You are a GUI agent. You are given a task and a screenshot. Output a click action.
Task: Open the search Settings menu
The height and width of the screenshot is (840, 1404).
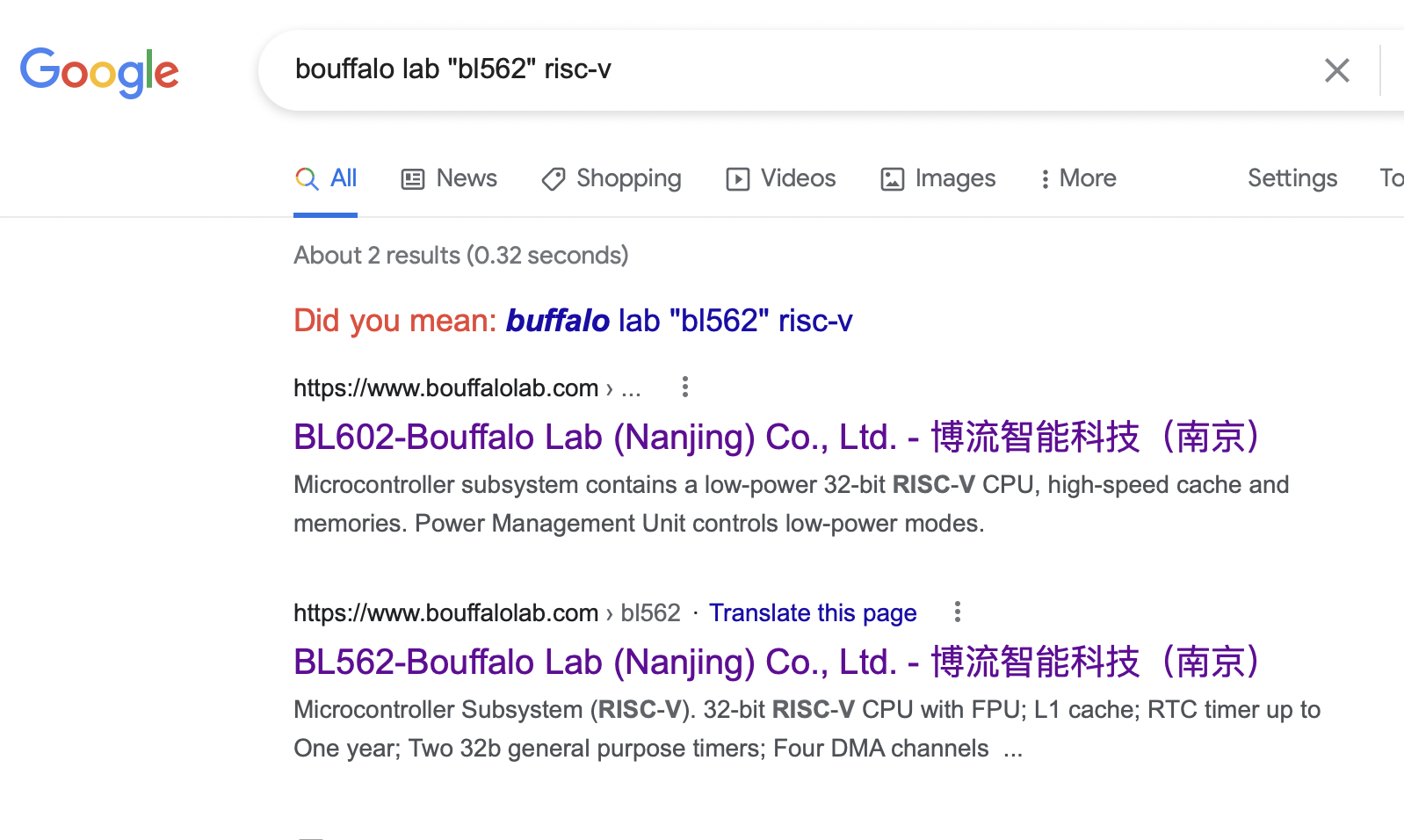click(x=1292, y=177)
